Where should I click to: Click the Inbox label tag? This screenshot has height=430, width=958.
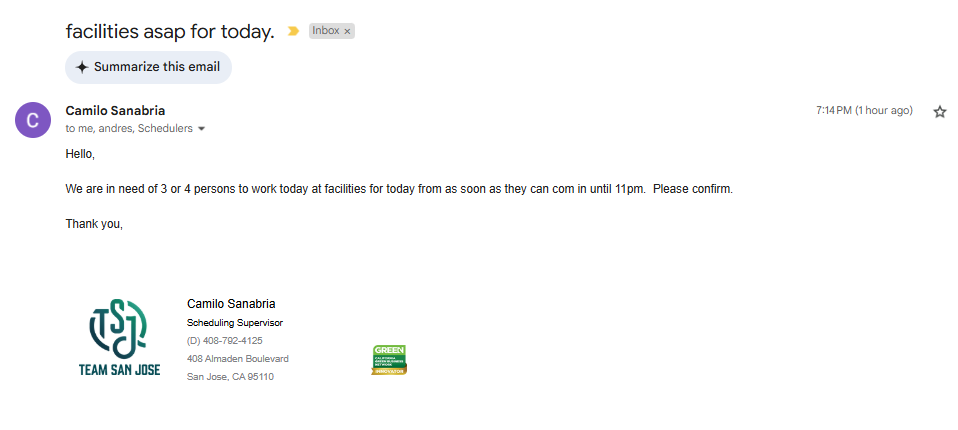click(x=325, y=31)
